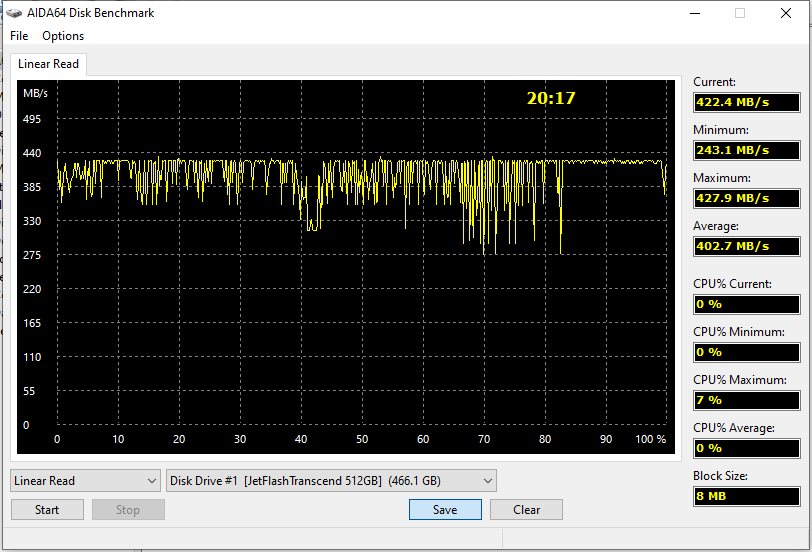Click the 50 x-axis label
Image resolution: width=812 pixels, height=552 pixels.
point(362,439)
